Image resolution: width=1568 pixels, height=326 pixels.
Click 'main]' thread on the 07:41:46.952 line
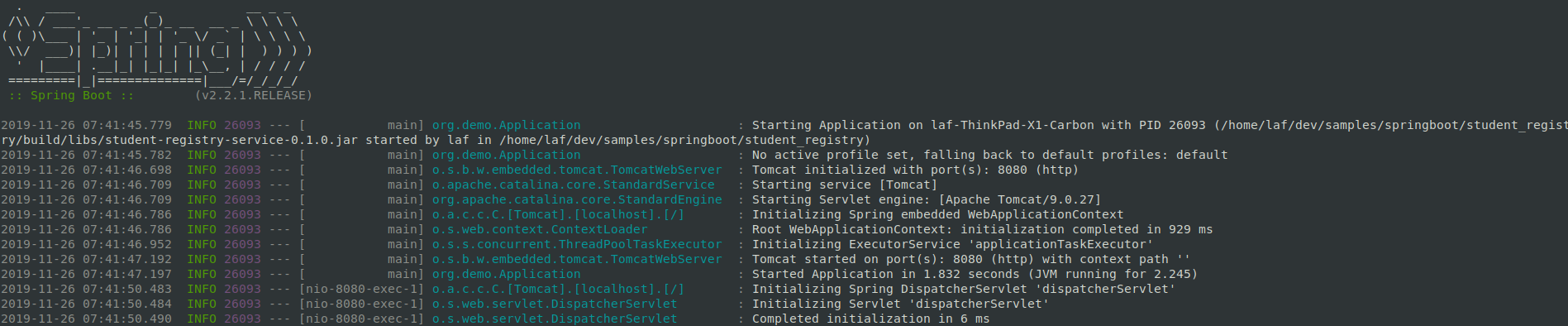pos(406,244)
